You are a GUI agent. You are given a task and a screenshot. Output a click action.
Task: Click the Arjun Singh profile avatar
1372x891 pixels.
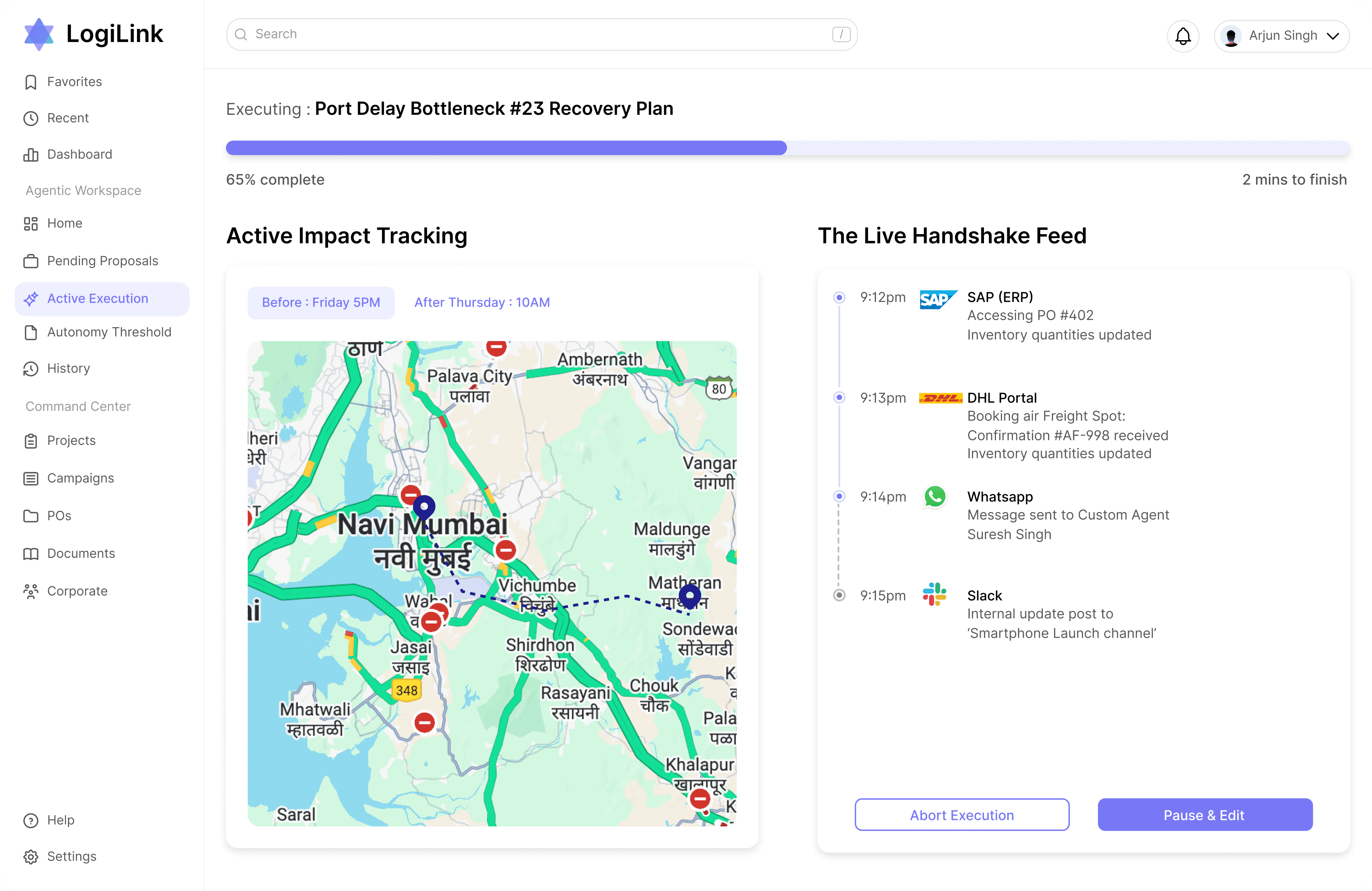tap(1231, 36)
